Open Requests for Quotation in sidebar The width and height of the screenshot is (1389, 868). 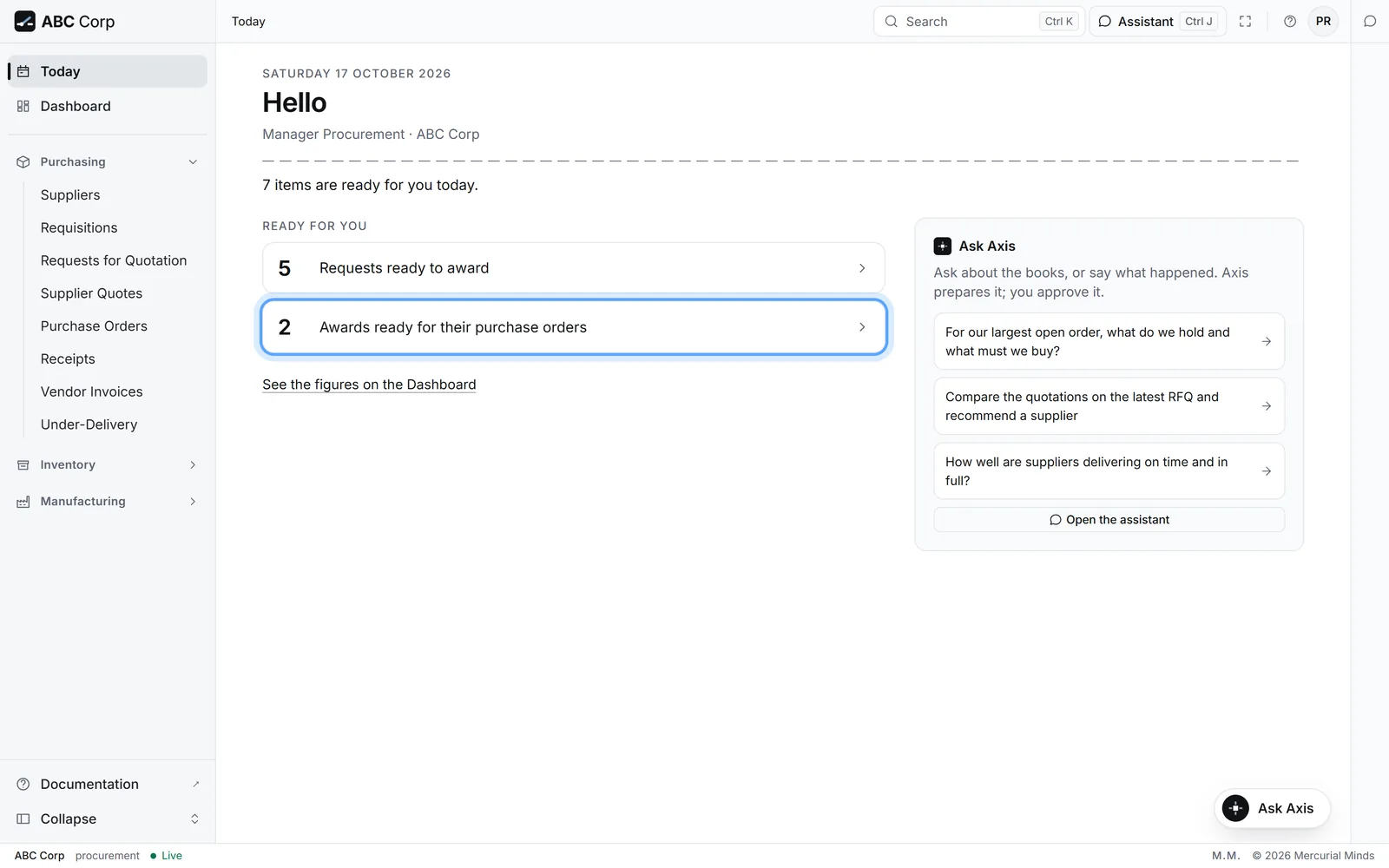click(x=114, y=260)
